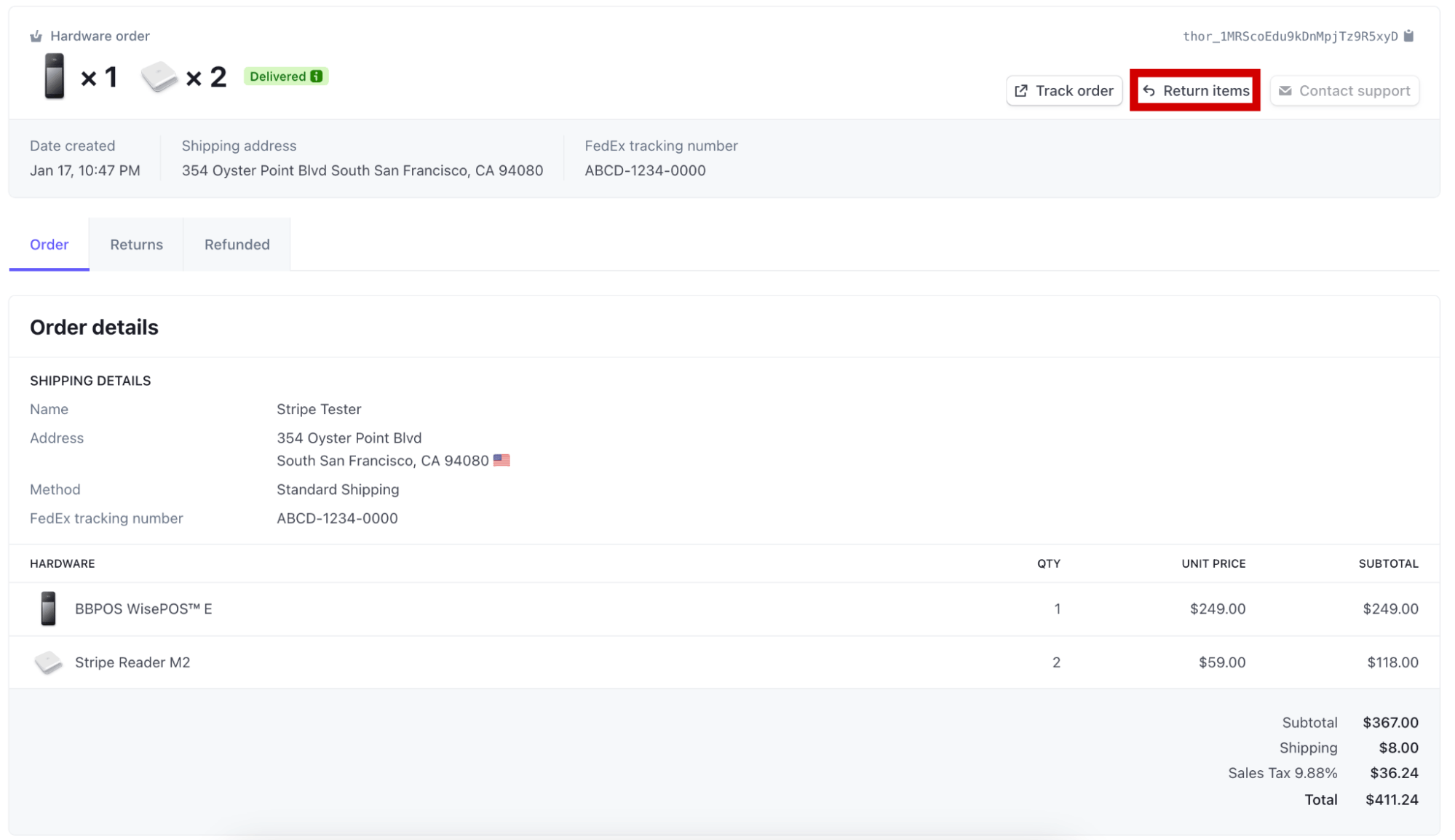Select the Order tab

49,245
